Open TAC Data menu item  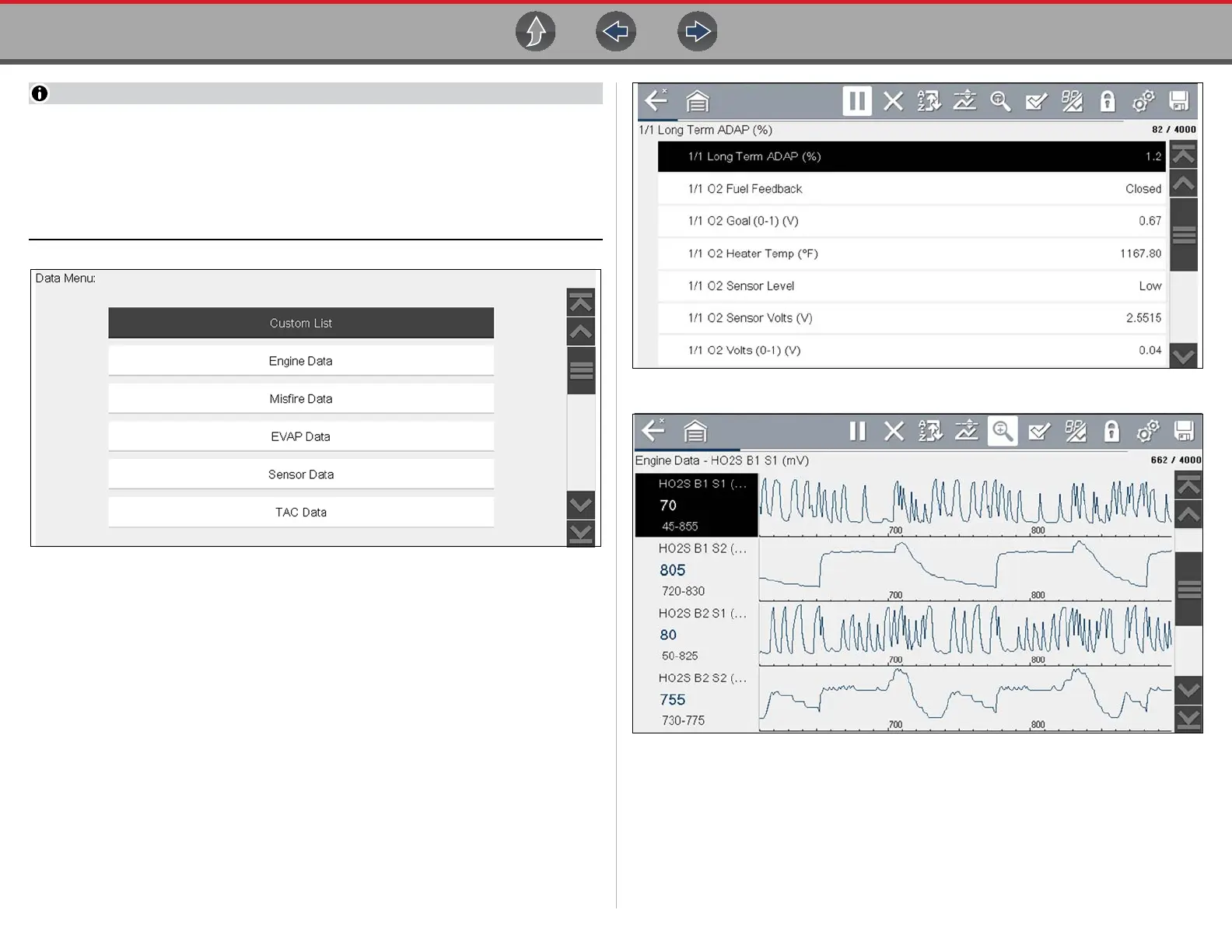pyautogui.click(x=301, y=512)
